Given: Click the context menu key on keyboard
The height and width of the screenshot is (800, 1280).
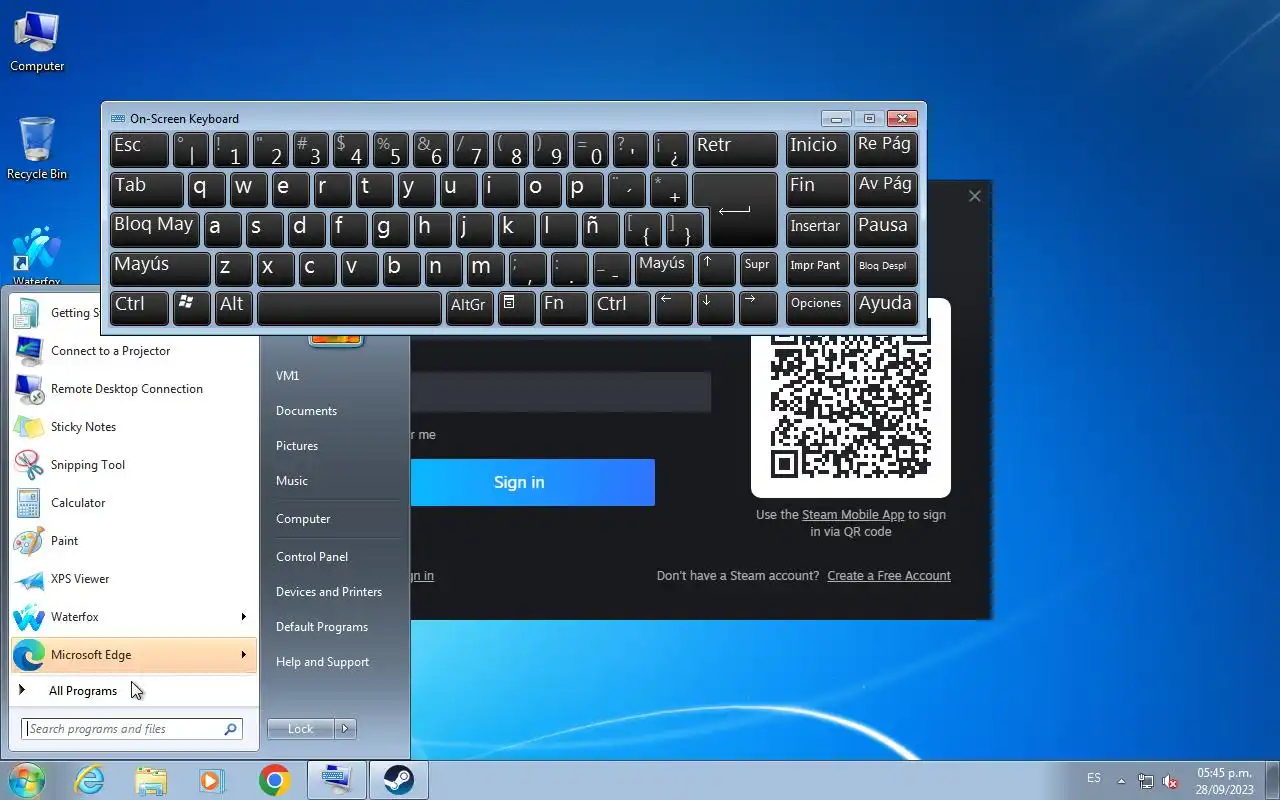Looking at the screenshot, I should pos(517,308).
